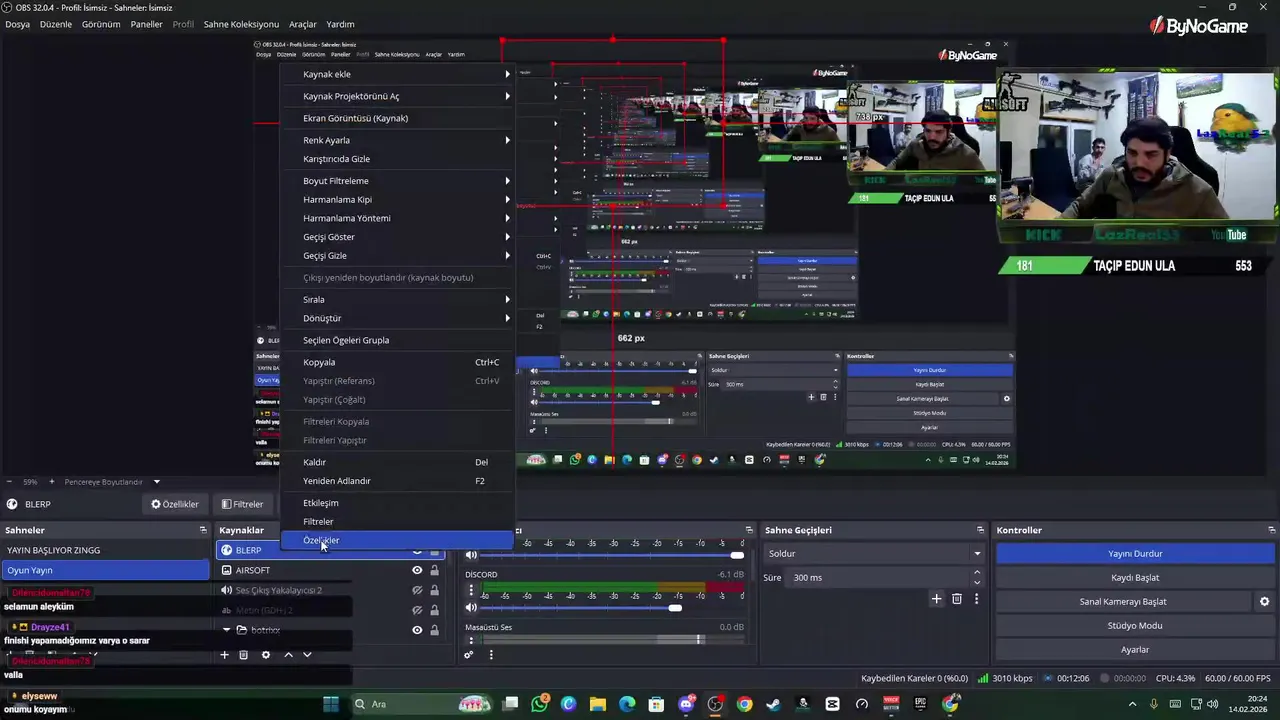Viewport: 1280px width, 720px height.
Task: Show hidden tray icons chevron
Action: (1132, 704)
